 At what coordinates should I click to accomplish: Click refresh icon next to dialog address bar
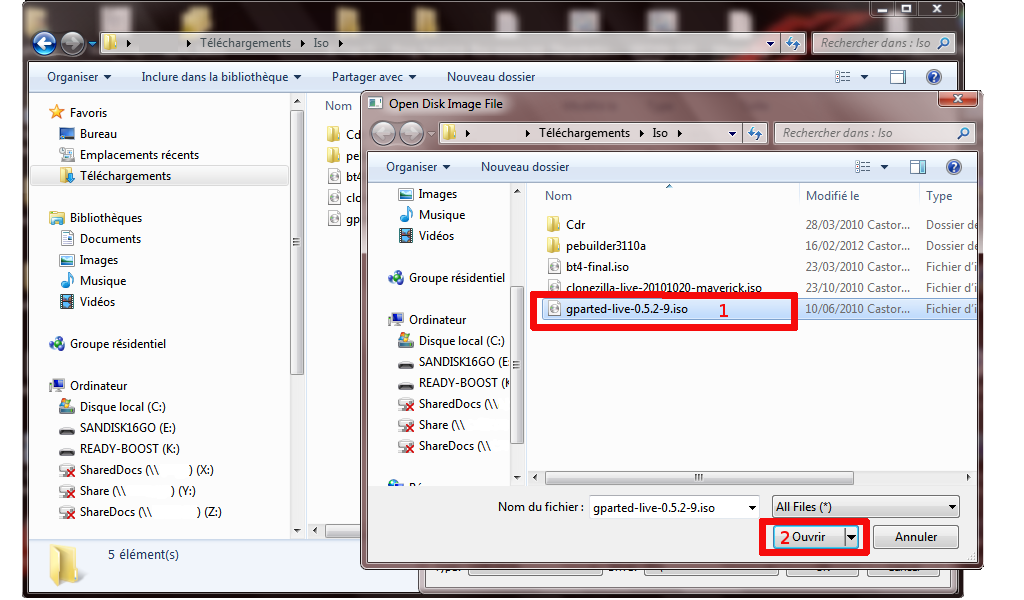click(x=755, y=133)
